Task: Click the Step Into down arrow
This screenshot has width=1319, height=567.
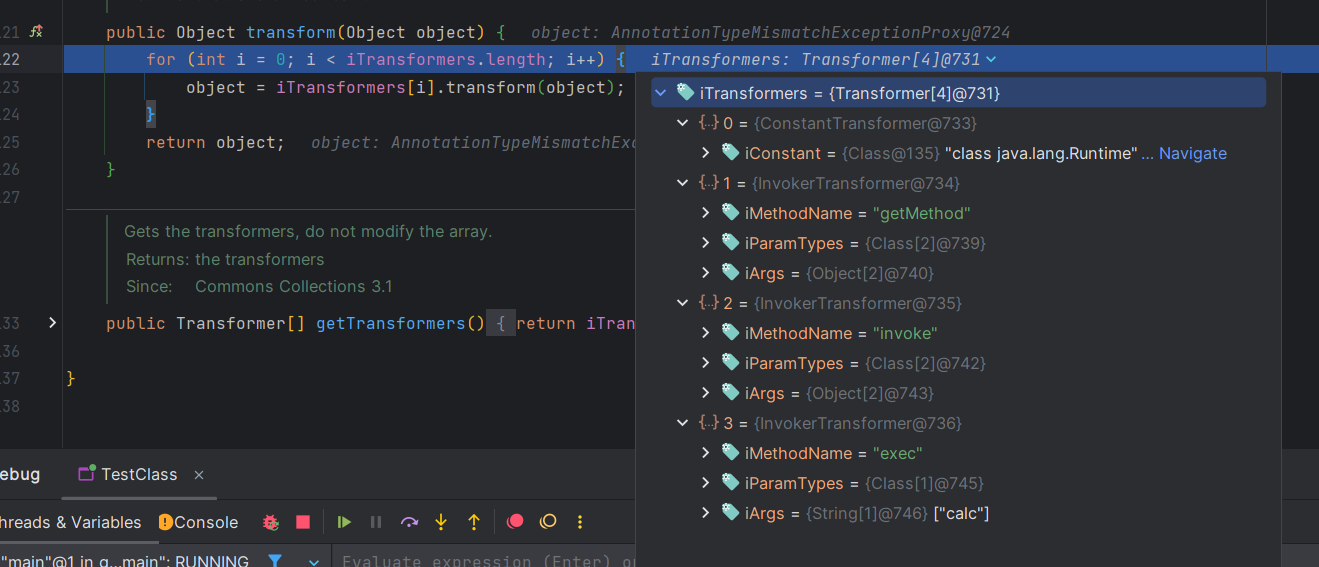Action: point(441,522)
